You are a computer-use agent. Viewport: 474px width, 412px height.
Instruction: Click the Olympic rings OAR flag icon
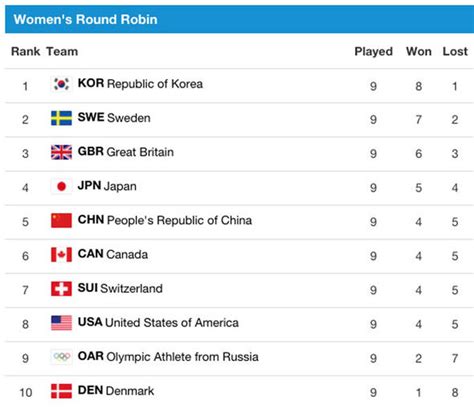61,357
